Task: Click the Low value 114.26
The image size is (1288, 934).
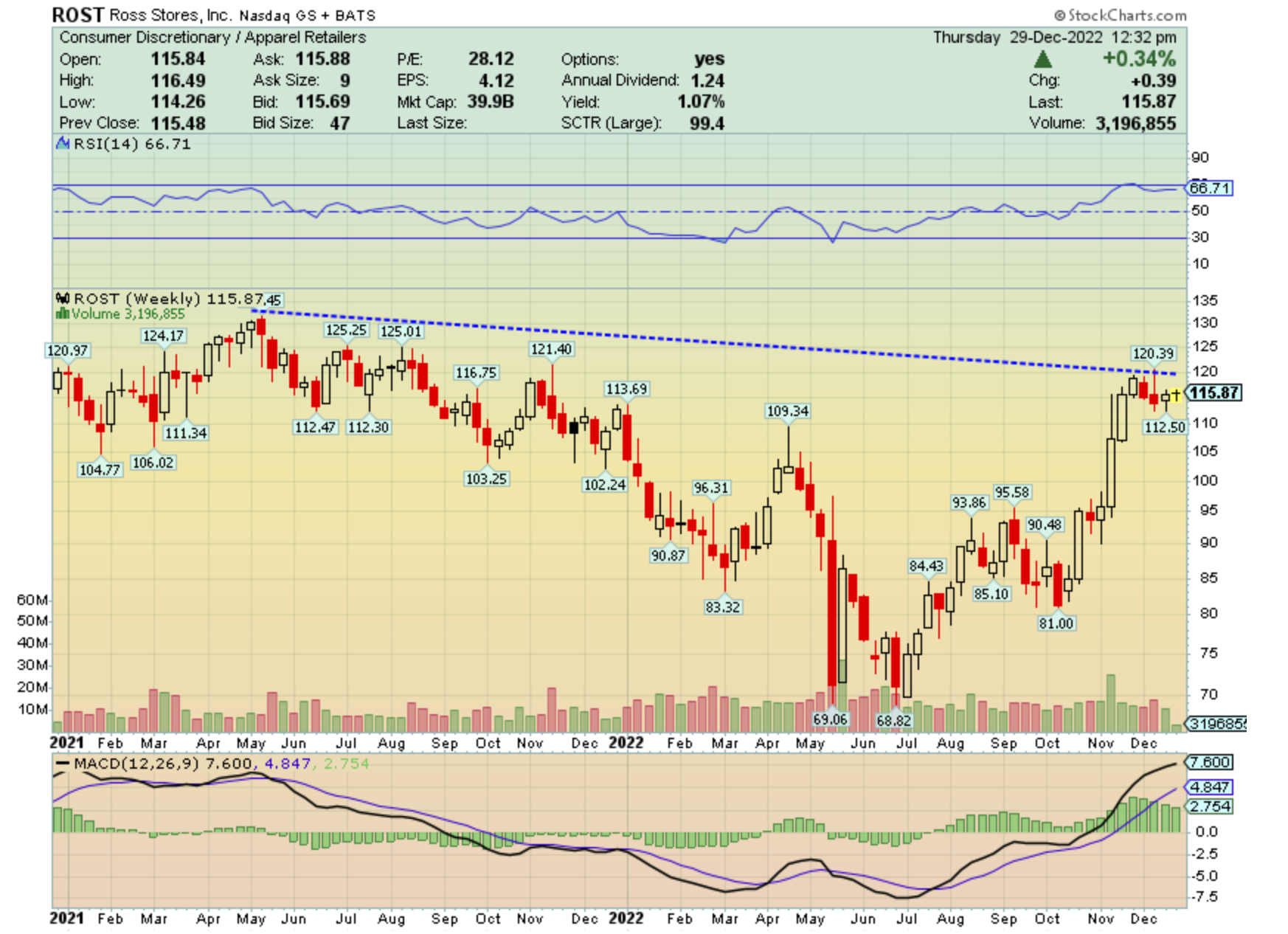Action: (178, 102)
